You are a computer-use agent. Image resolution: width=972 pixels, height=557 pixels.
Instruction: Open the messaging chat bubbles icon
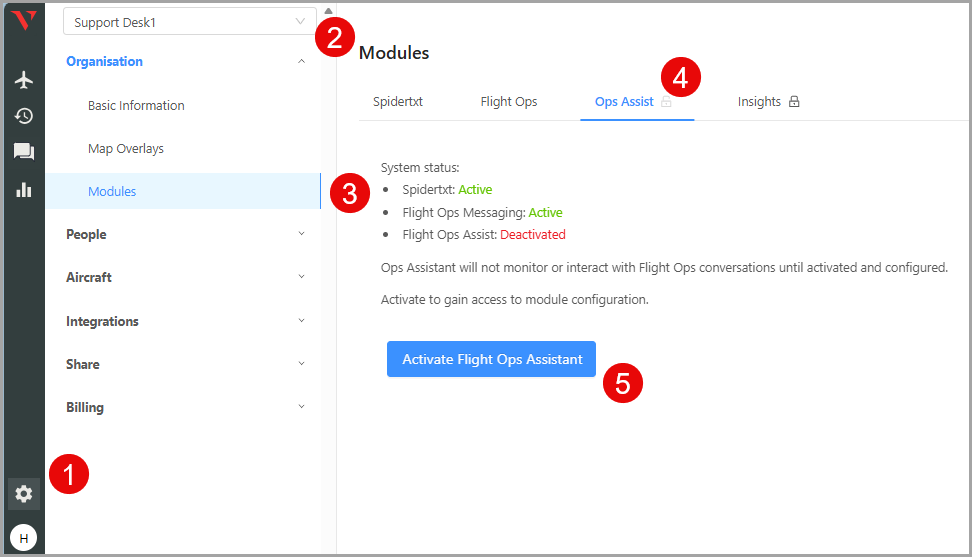click(24, 152)
